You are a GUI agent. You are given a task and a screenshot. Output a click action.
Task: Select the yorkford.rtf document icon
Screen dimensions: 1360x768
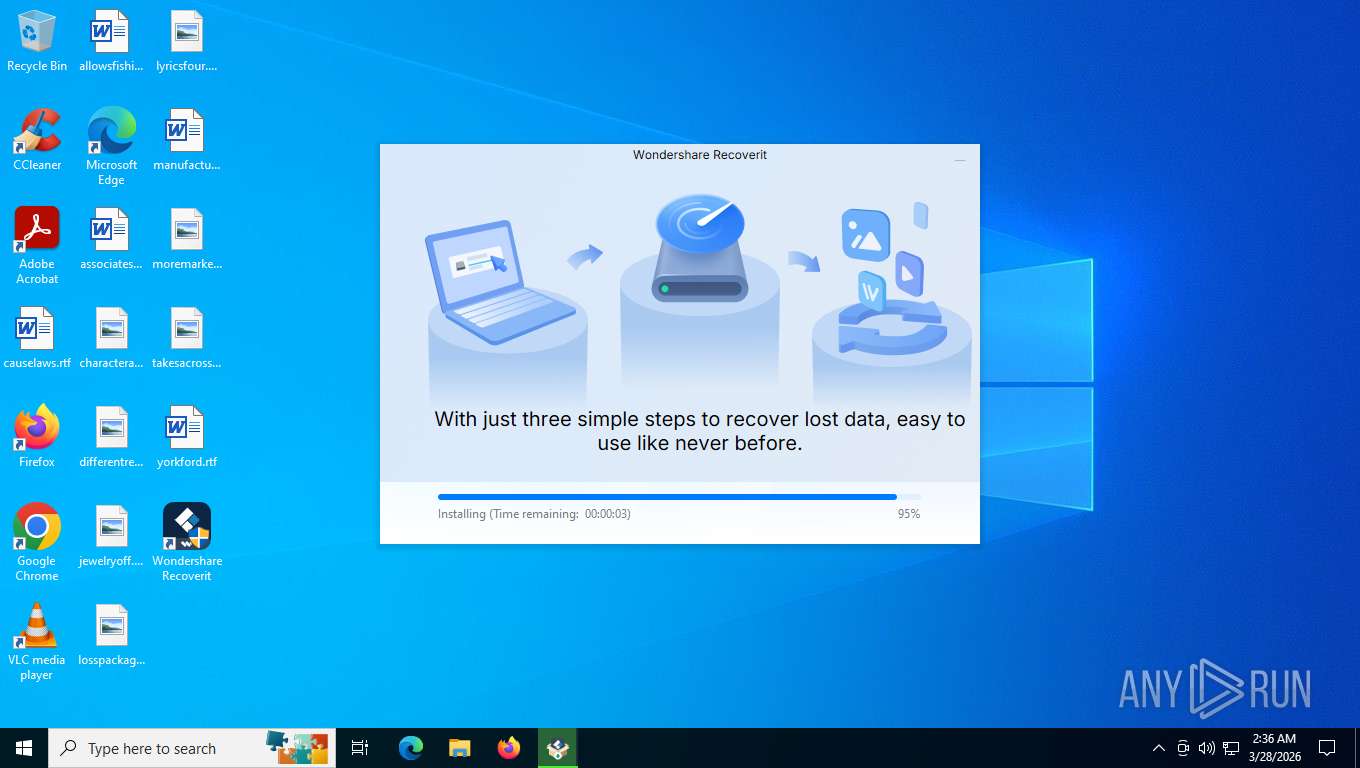coord(186,437)
